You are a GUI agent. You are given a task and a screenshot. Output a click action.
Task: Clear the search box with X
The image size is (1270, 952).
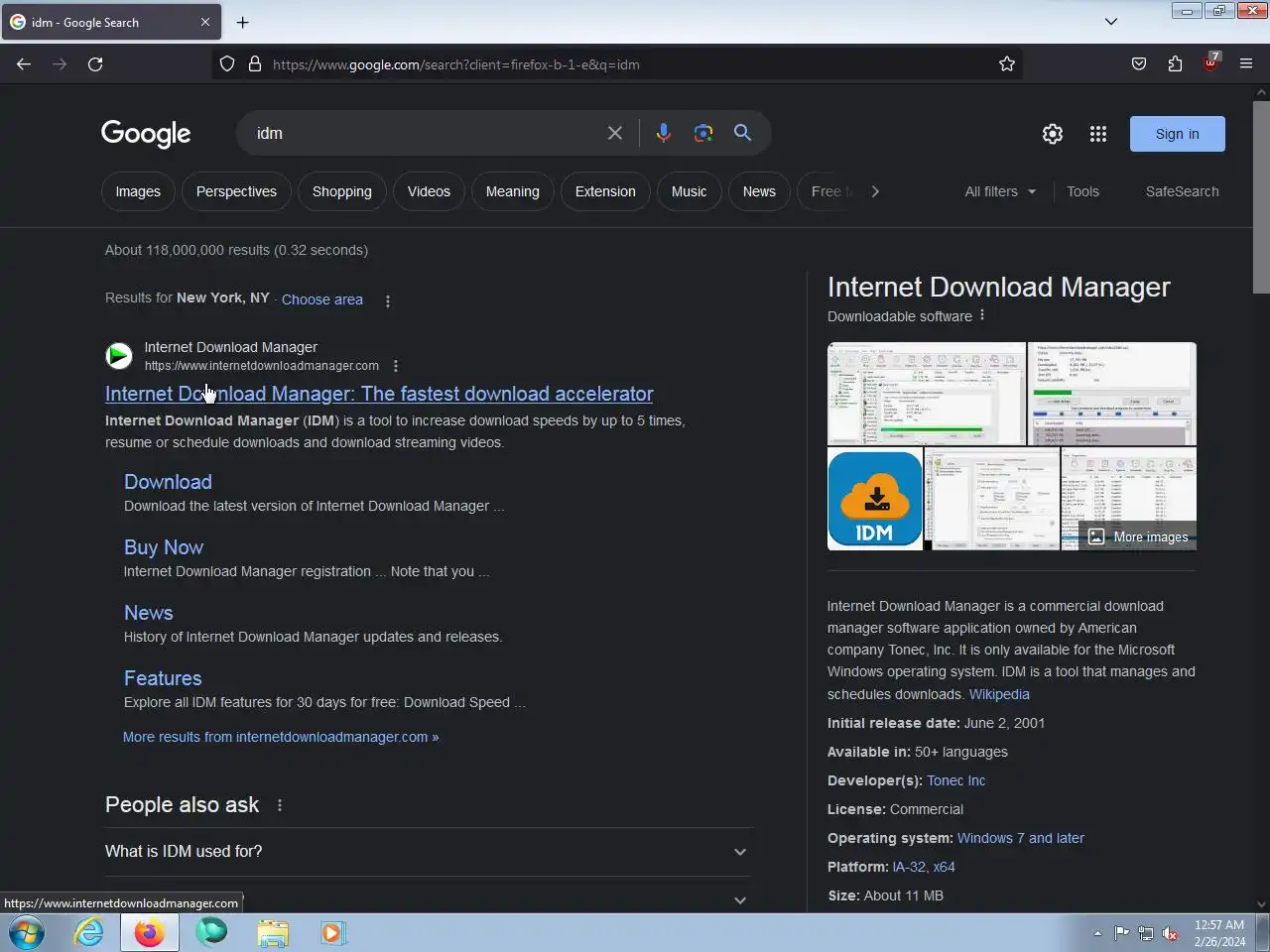coord(615,133)
